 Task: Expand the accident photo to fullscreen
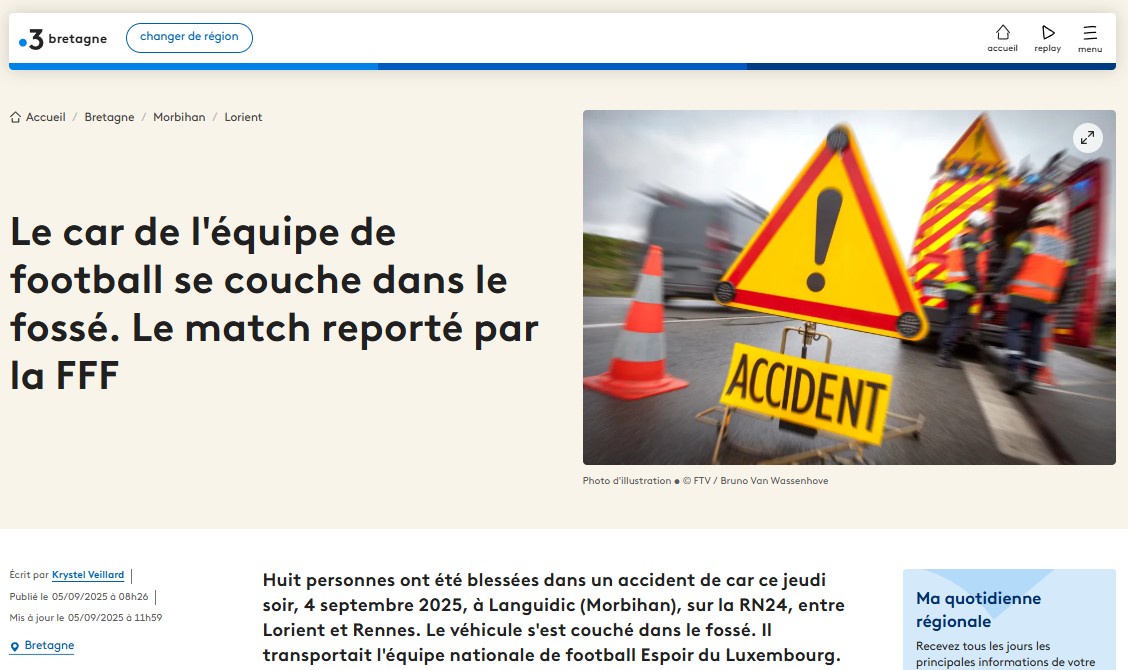point(1087,138)
